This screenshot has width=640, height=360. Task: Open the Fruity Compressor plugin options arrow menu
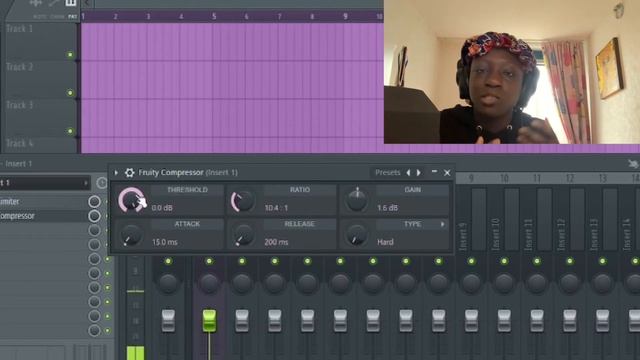click(x=116, y=173)
